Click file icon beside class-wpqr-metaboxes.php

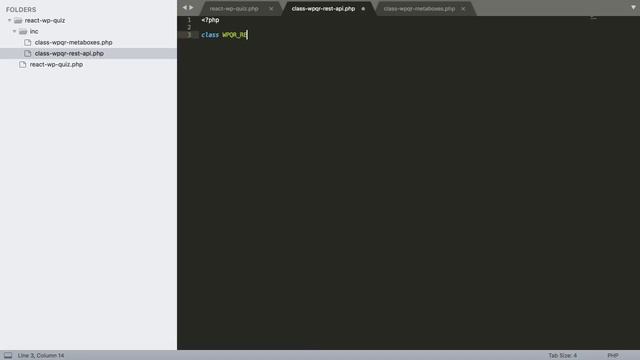27,42
